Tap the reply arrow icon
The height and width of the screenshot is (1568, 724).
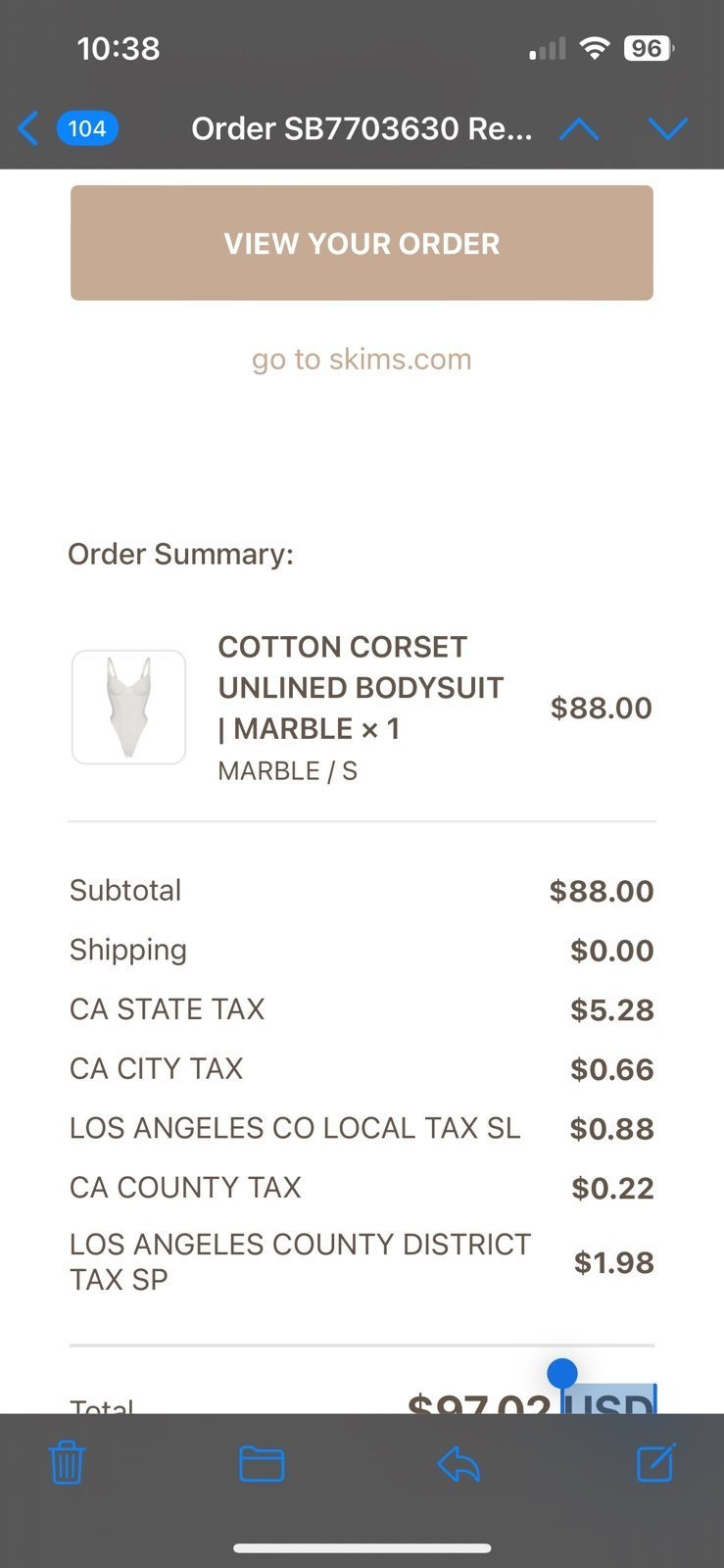point(459,1464)
